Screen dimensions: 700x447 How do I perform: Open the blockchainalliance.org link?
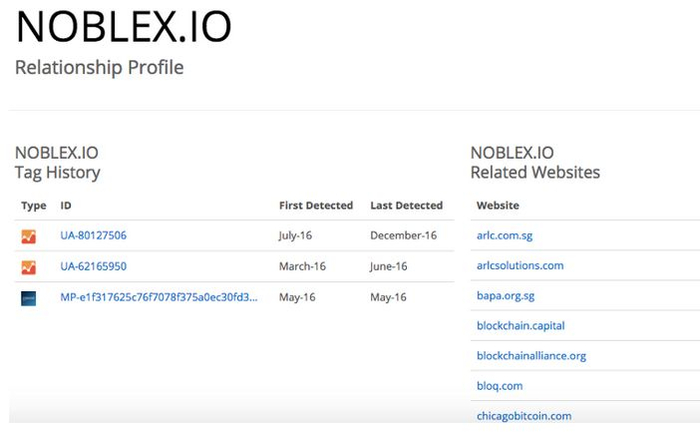coord(531,356)
